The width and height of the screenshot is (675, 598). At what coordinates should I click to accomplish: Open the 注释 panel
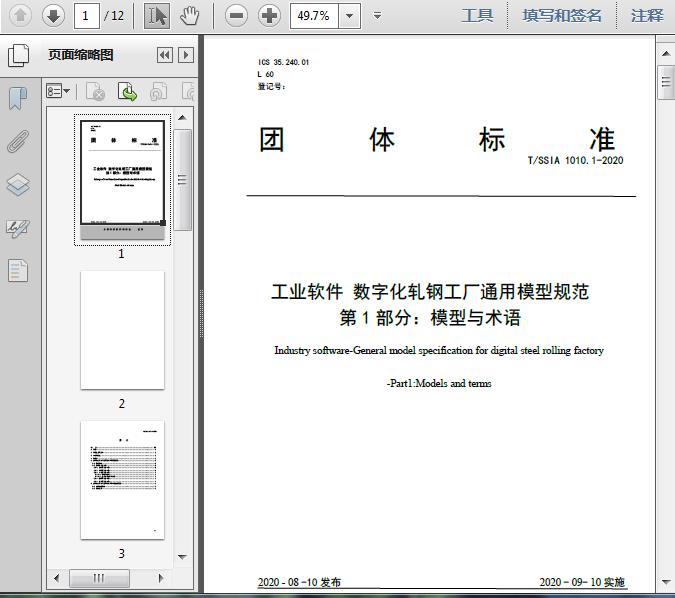point(647,16)
